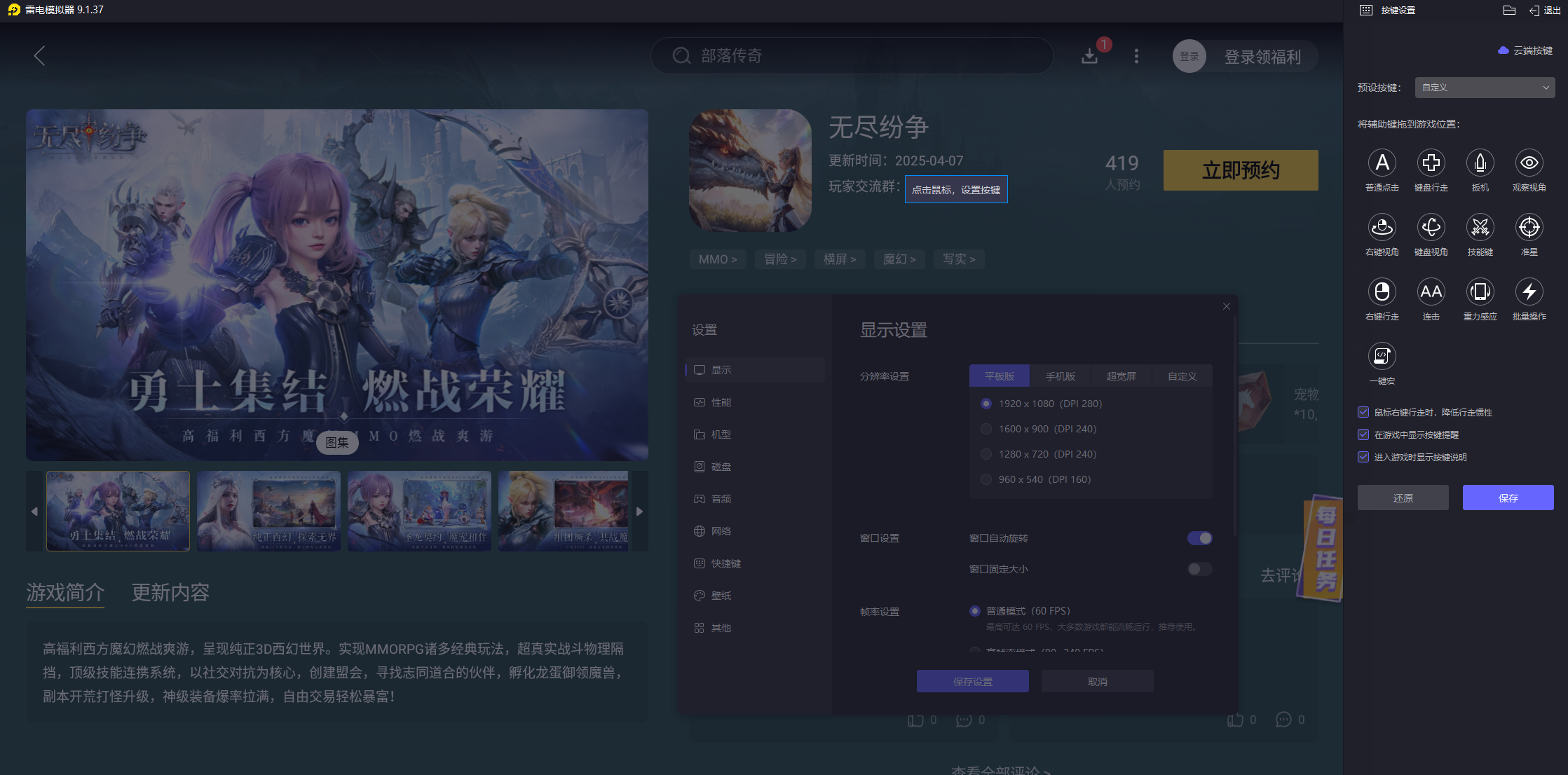
Task: Go back with the left arrow
Action: [39, 56]
